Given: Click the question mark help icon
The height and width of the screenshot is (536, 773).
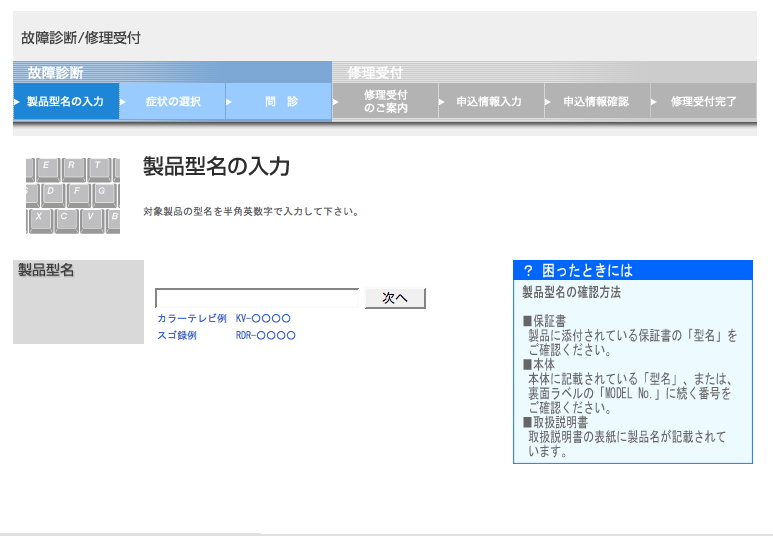Looking at the screenshot, I should pos(528,271).
